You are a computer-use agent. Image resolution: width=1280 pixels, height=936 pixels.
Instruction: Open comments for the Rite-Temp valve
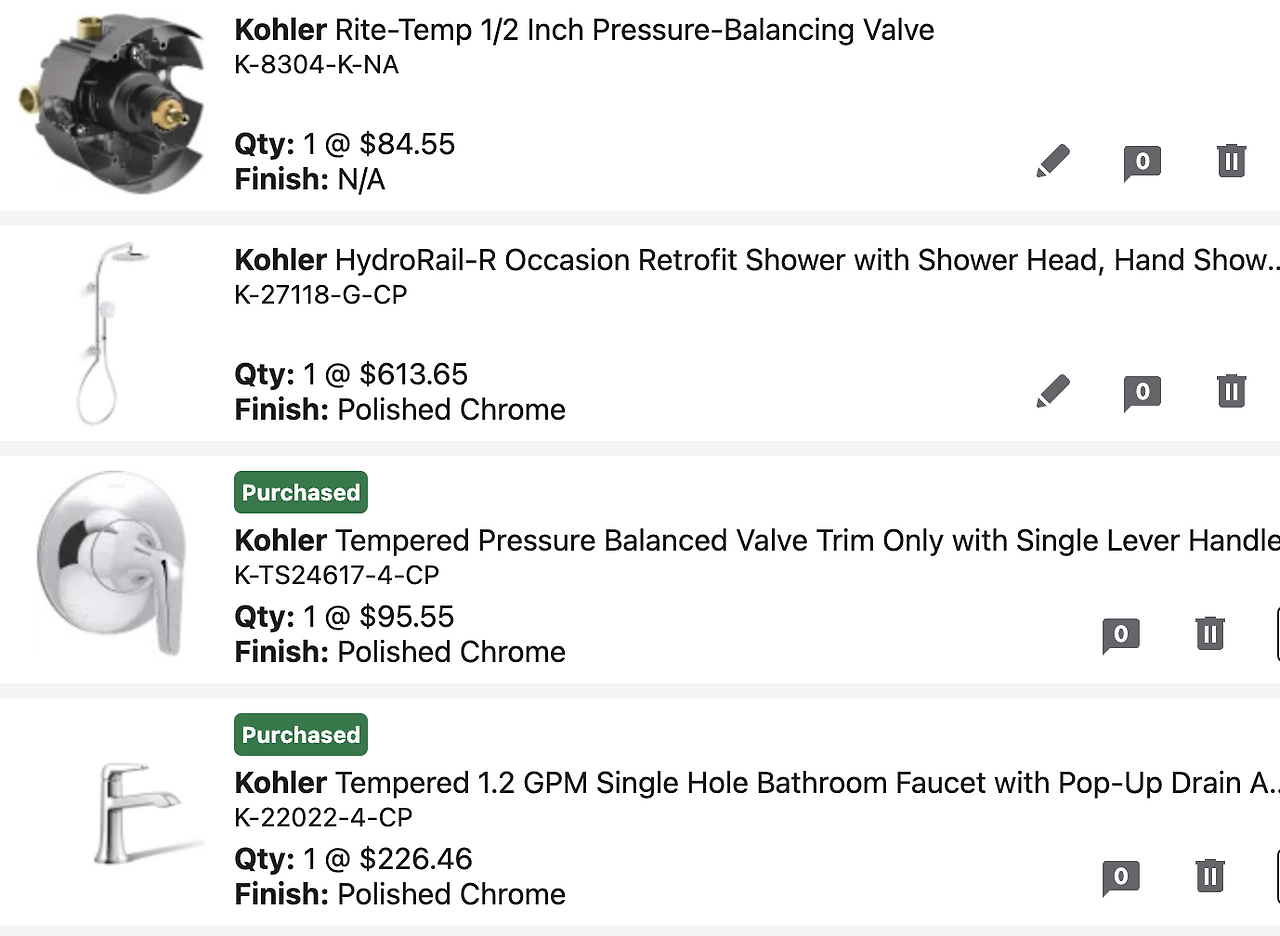(1142, 162)
